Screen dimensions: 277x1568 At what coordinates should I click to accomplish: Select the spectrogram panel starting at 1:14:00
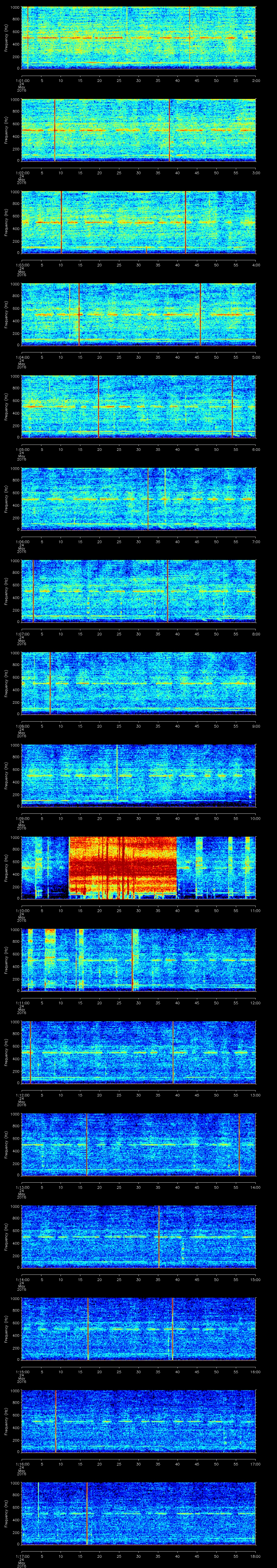pyautogui.click(x=139, y=1237)
